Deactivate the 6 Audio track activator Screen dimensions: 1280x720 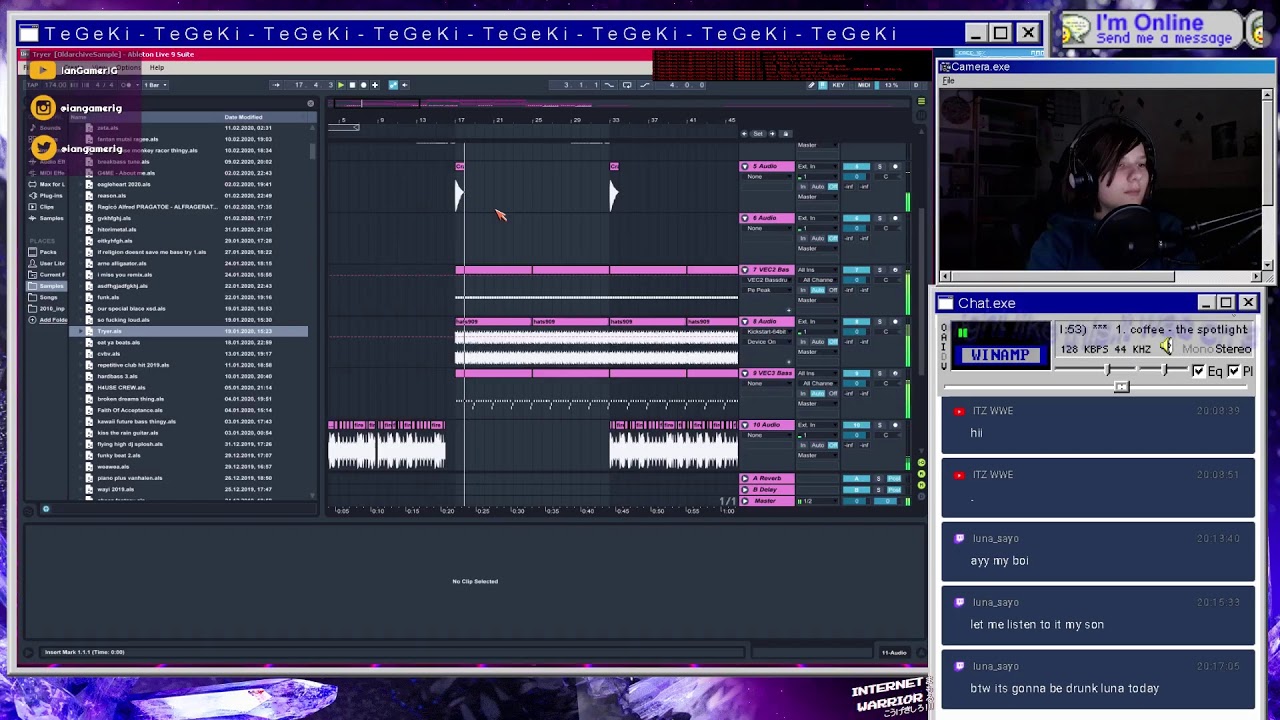tap(856, 218)
